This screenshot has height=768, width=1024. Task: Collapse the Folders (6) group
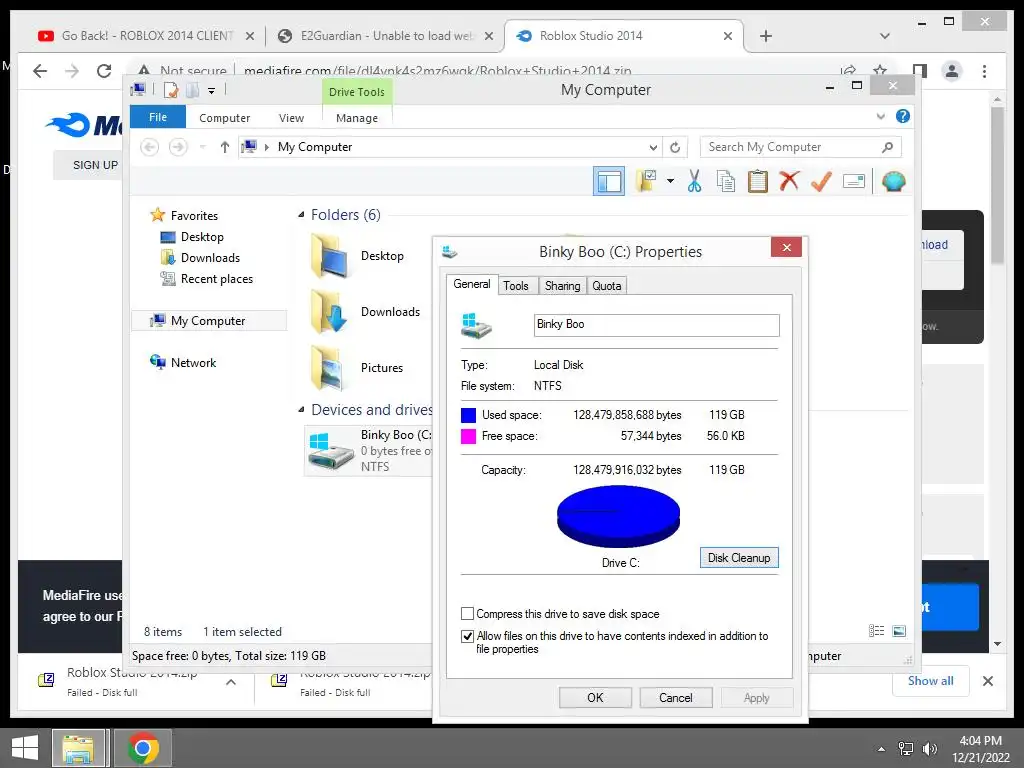(x=301, y=215)
